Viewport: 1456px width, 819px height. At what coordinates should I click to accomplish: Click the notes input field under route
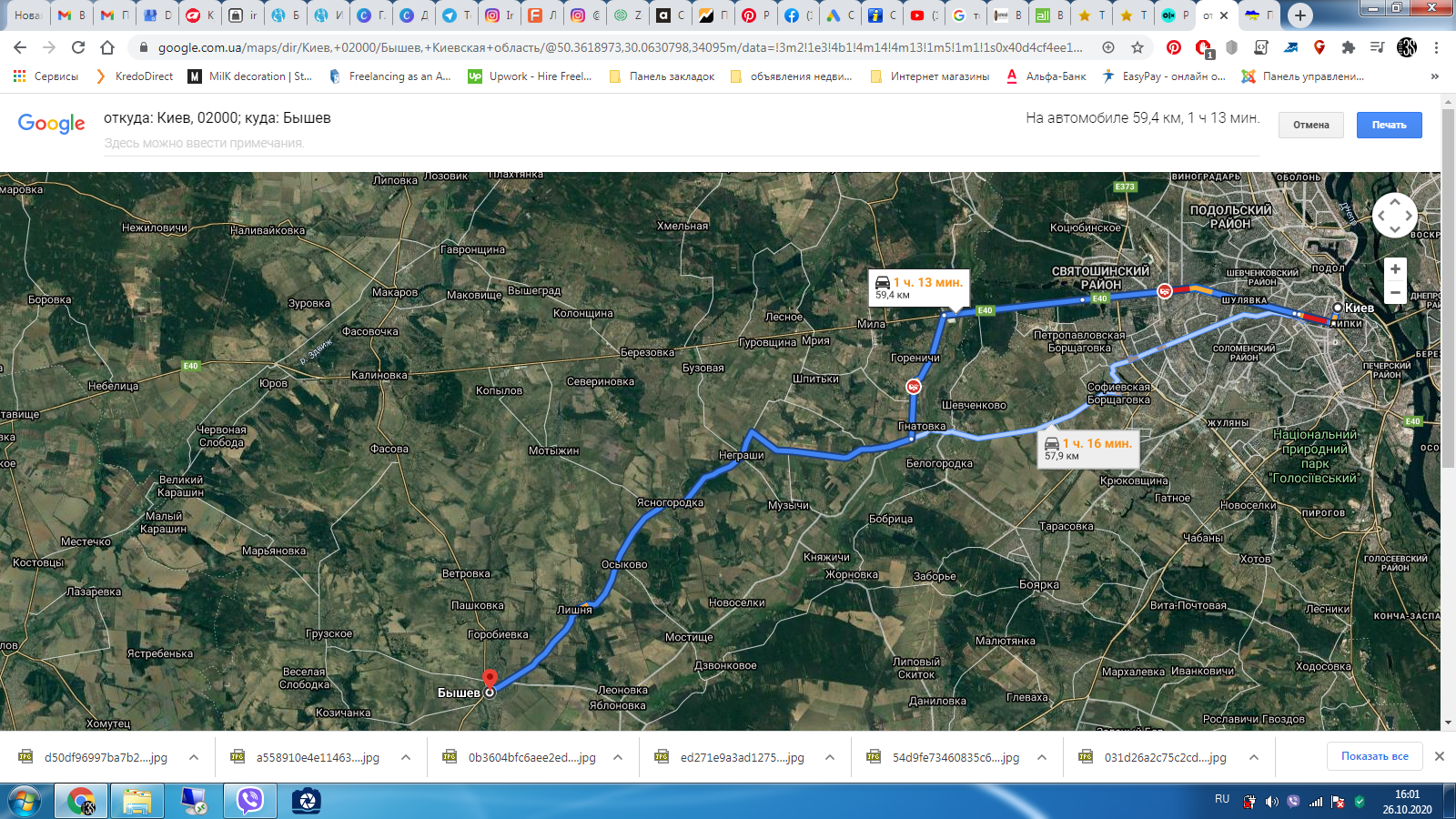click(x=681, y=143)
